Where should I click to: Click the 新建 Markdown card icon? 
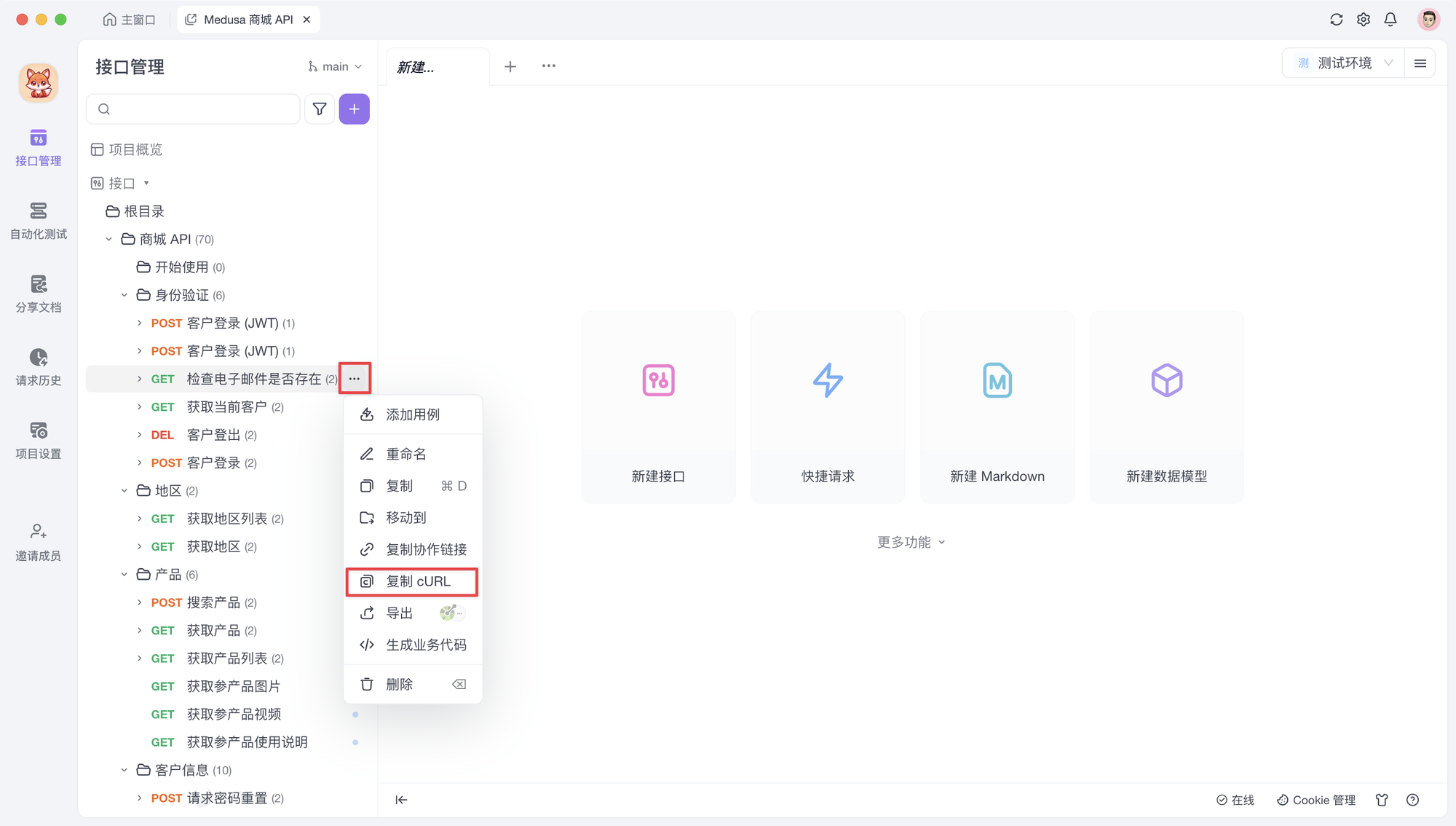[997, 380]
